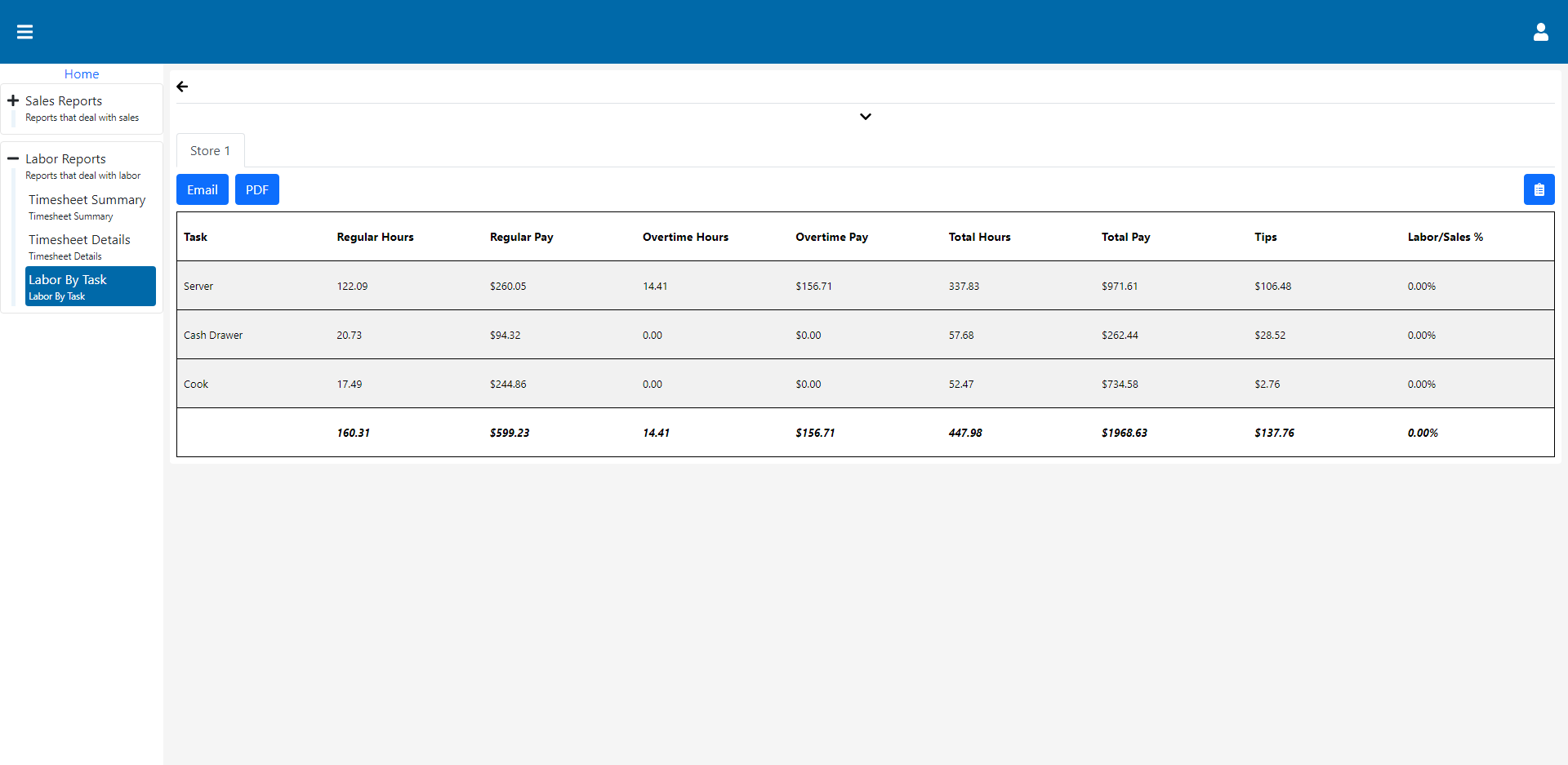Click Server regular hours 122.09
Screen dimensions: 1568x765
352,286
